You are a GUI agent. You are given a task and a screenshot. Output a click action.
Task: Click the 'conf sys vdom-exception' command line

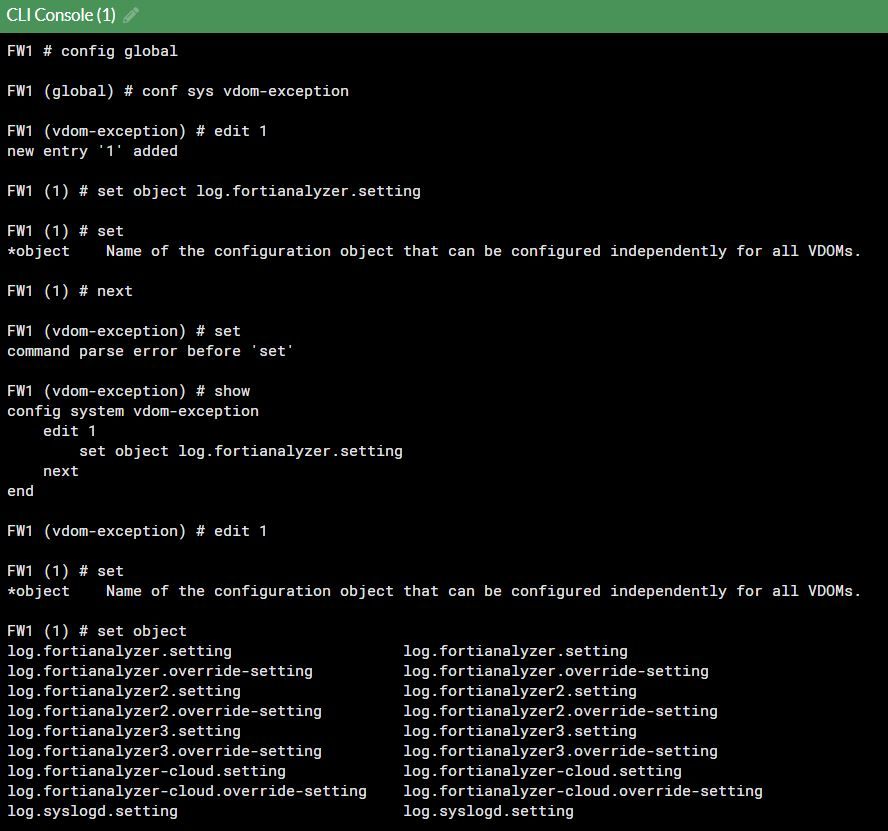point(177,91)
